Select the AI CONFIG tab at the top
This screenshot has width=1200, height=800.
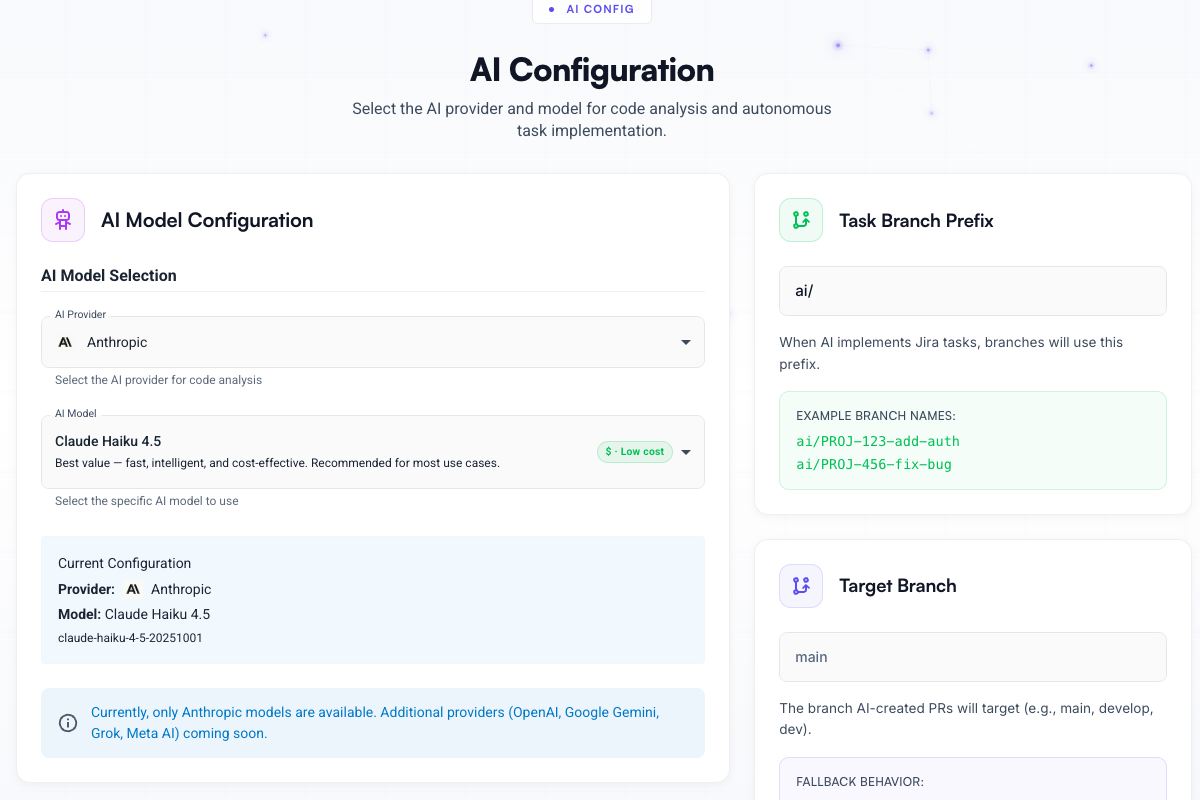[592, 10]
